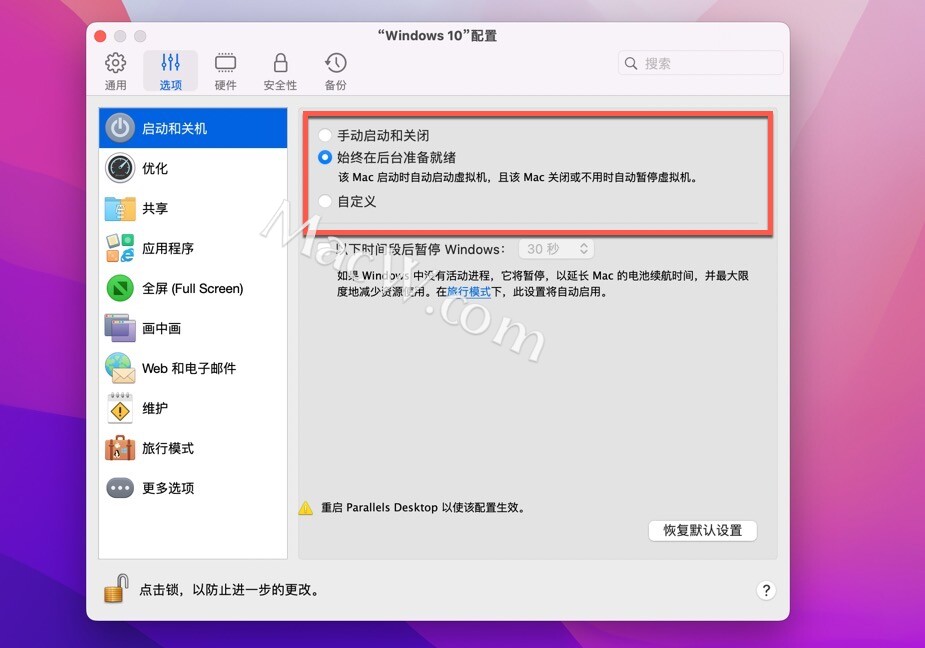
Task: Click the magnifier icon in search field
Action: [631, 63]
